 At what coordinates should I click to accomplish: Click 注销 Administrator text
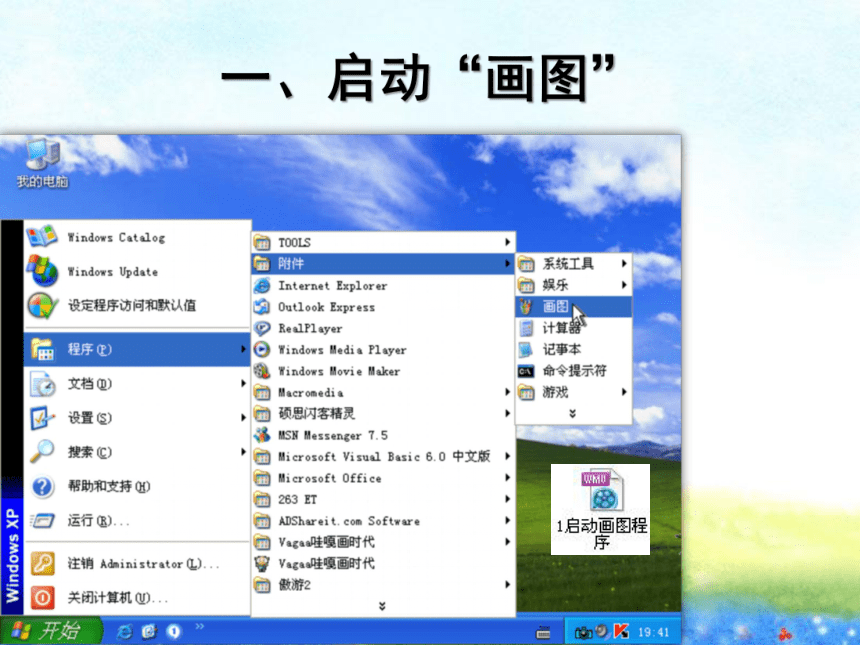[144, 564]
